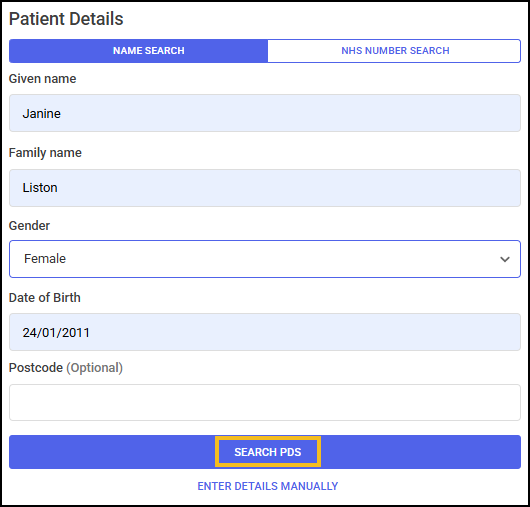Place cursor on the 24/01/2011 date text

coord(56,333)
